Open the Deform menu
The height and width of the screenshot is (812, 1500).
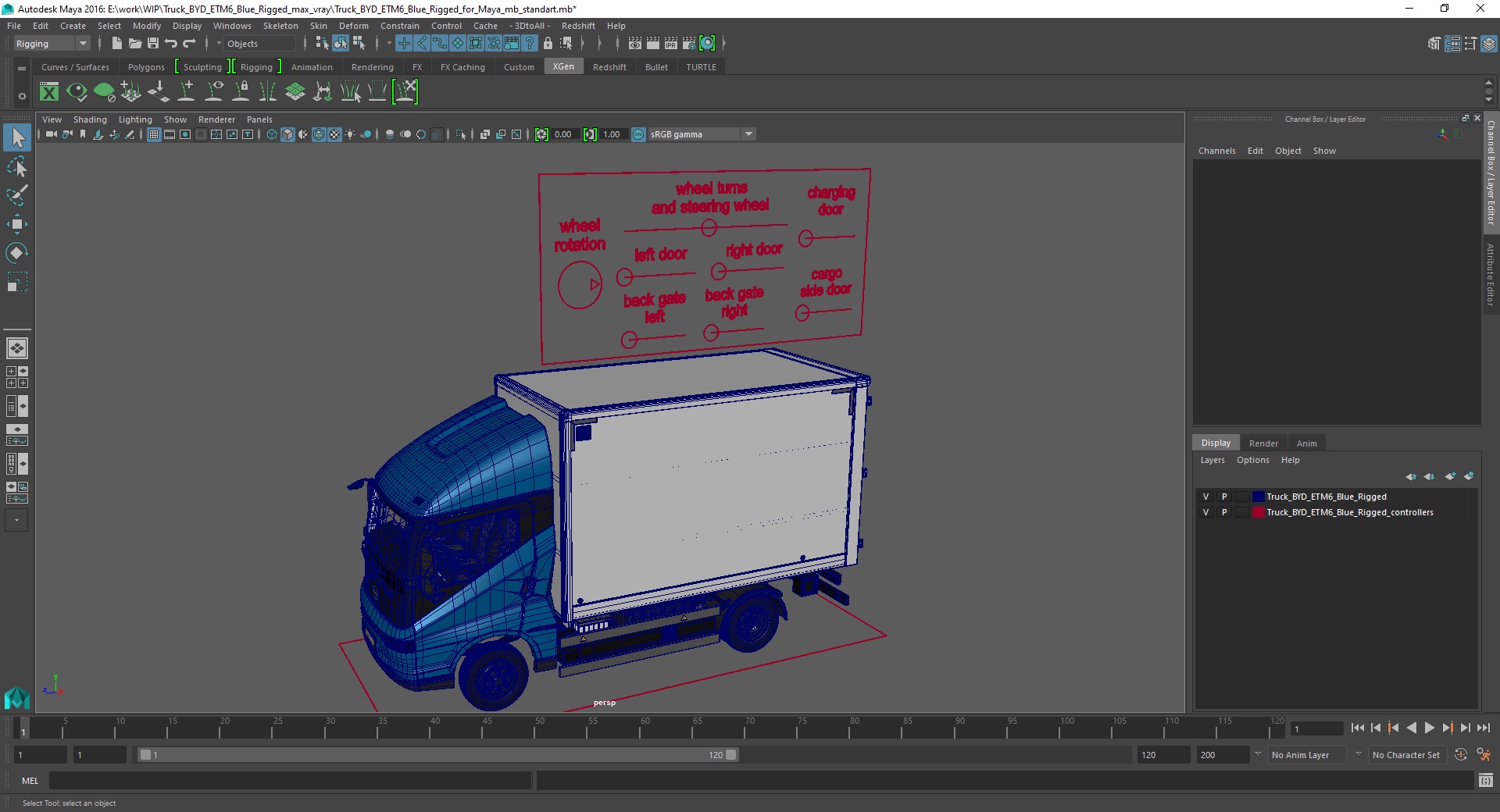click(353, 26)
